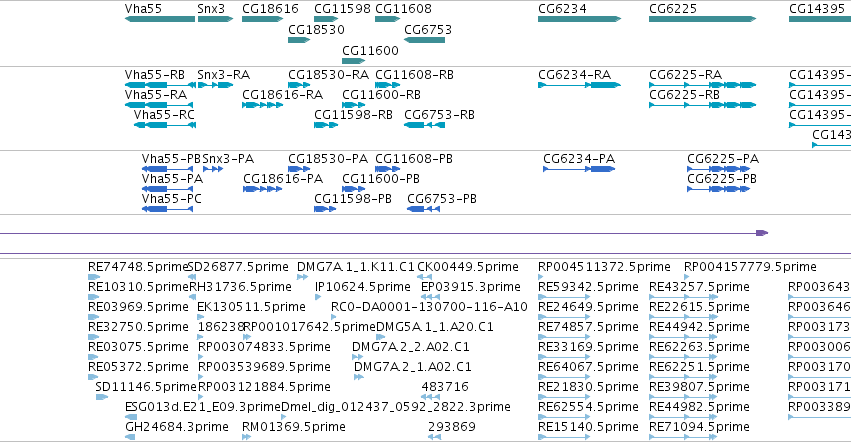Select the Snx3-RA transcript label

224,75
